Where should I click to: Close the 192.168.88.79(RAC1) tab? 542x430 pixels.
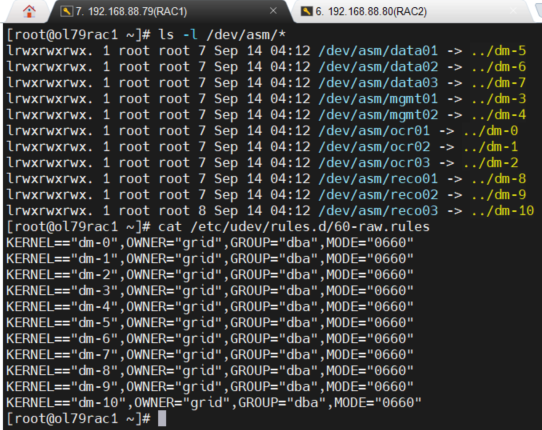pyautogui.click(x=273, y=11)
